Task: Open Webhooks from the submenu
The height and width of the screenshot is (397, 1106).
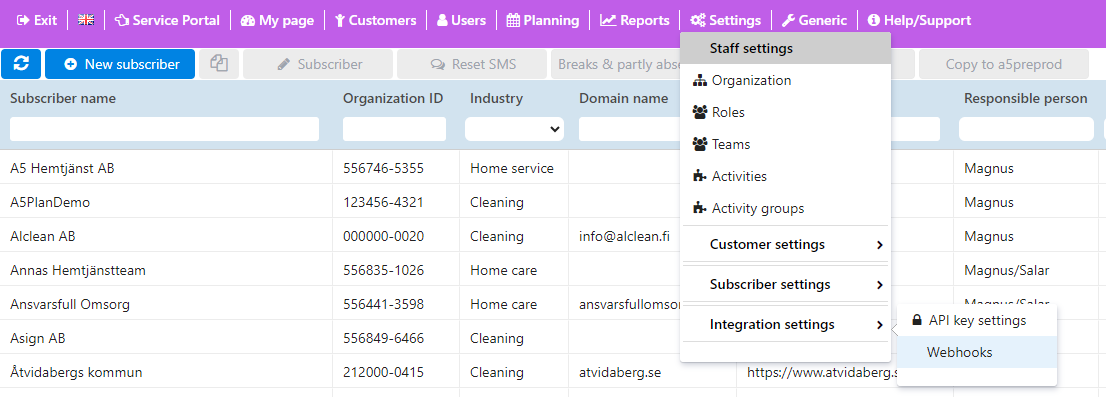Action: (977, 352)
